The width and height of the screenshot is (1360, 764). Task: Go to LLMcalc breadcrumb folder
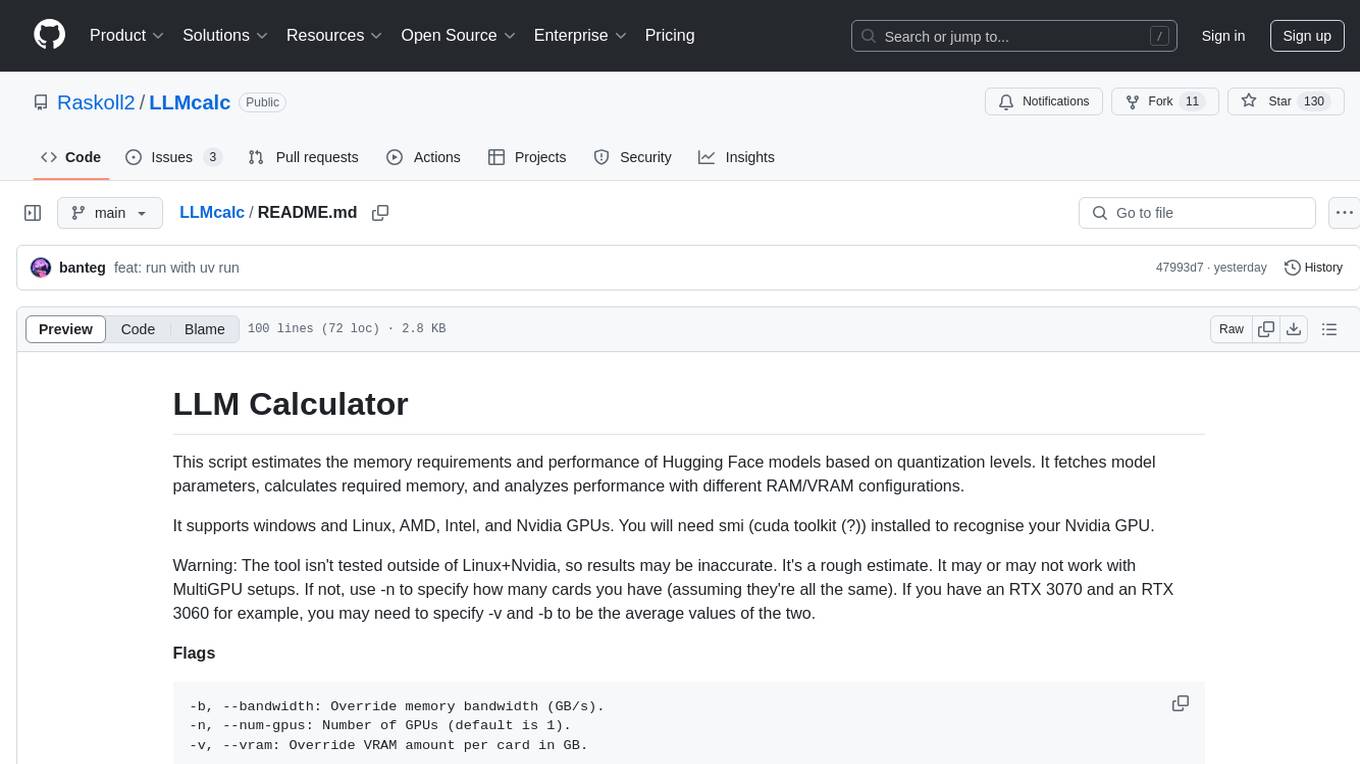[x=212, y=212]
